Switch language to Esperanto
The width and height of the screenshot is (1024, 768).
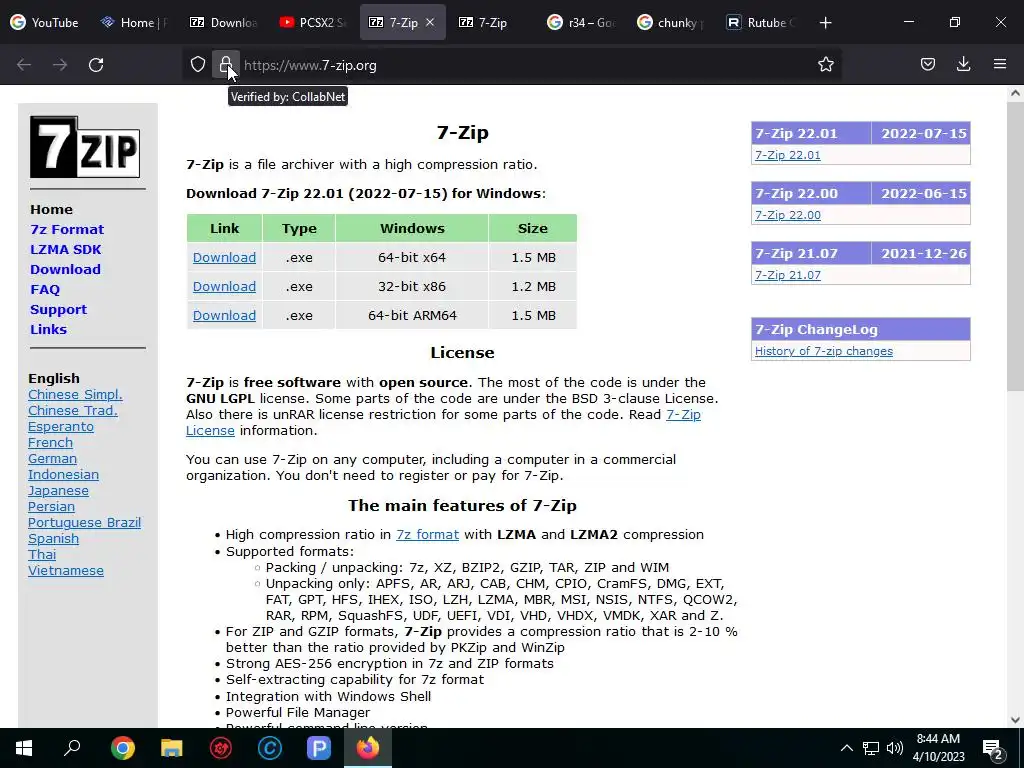coord(61,426)
